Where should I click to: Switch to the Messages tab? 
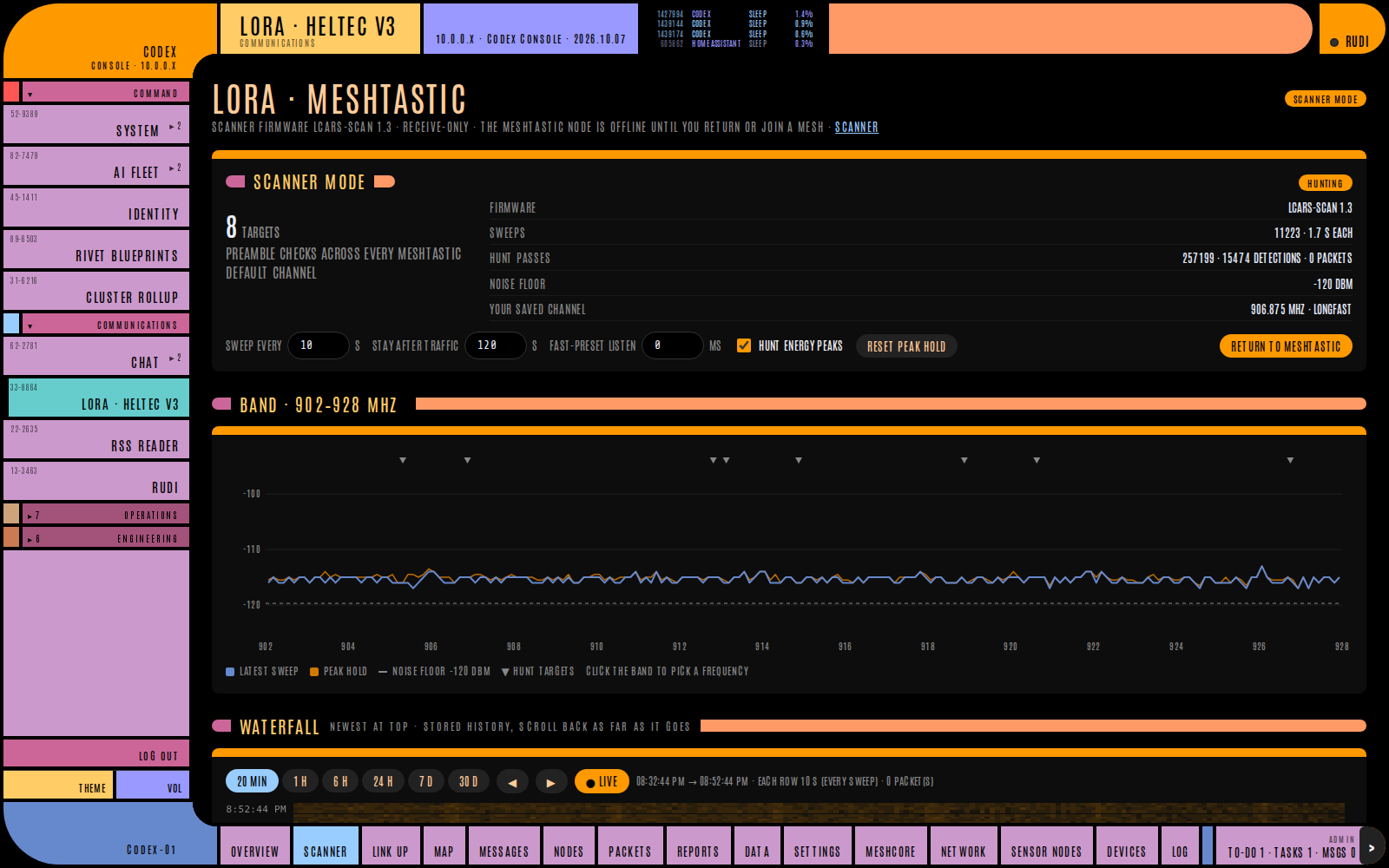point(504,846)
